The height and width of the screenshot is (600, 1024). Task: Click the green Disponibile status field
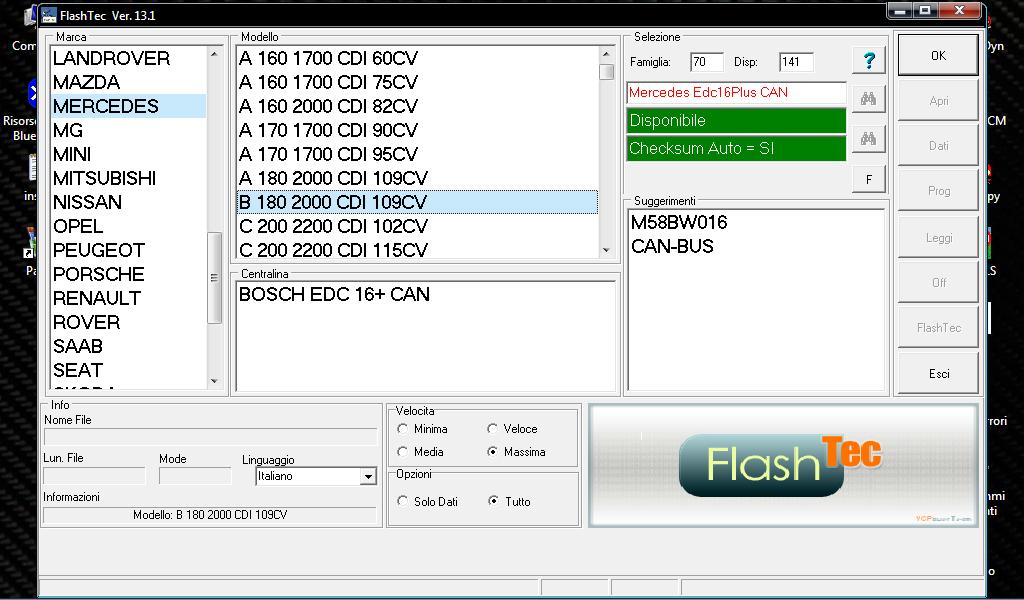click(x=736, y=121)
